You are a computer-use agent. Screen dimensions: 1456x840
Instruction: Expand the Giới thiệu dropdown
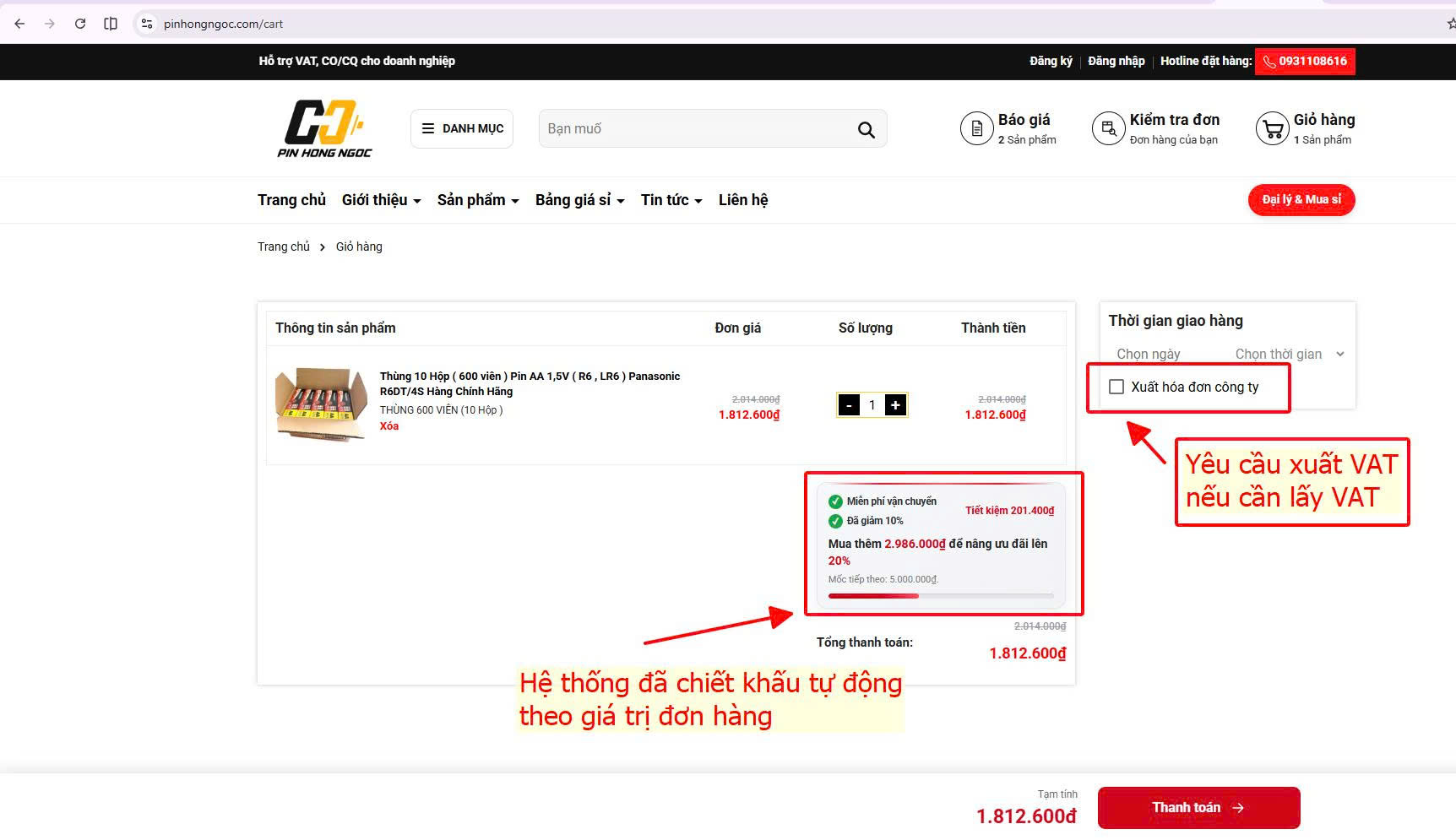pos(381,200)
